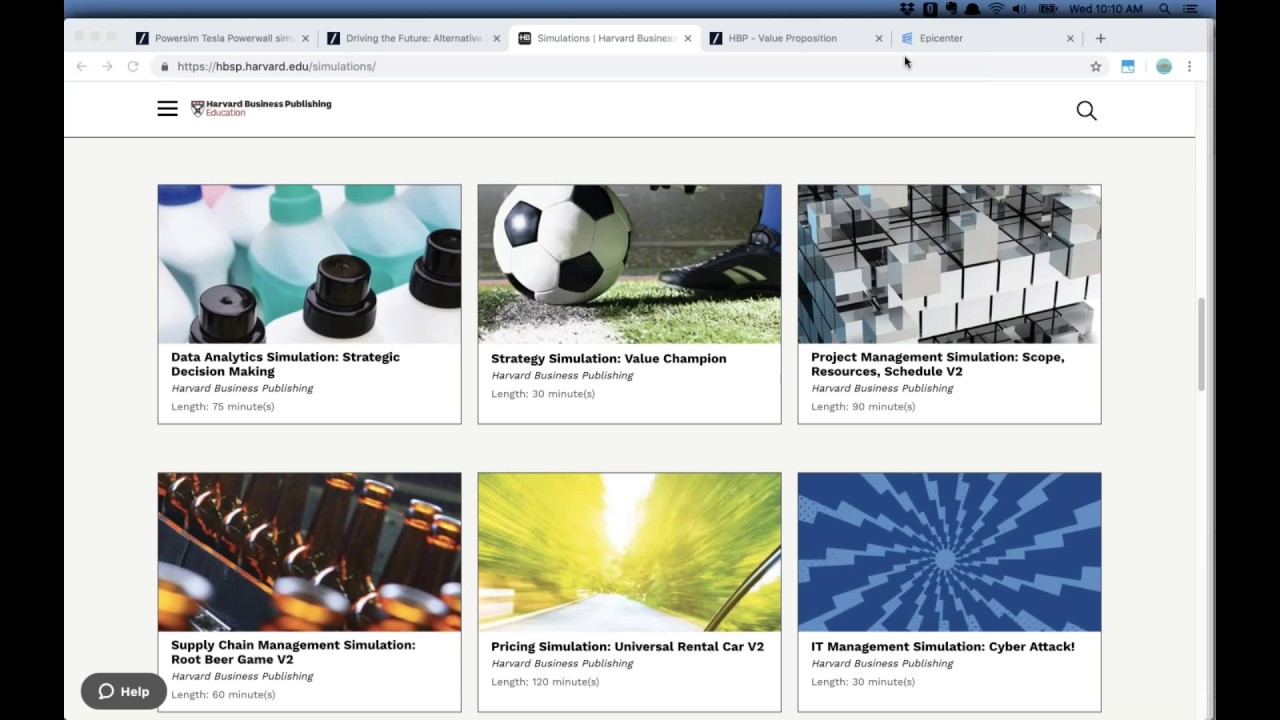This screenshot has height=720, width=1280.
Task: Open the volume control in menu bar
Action: [x=1019, y=9]
